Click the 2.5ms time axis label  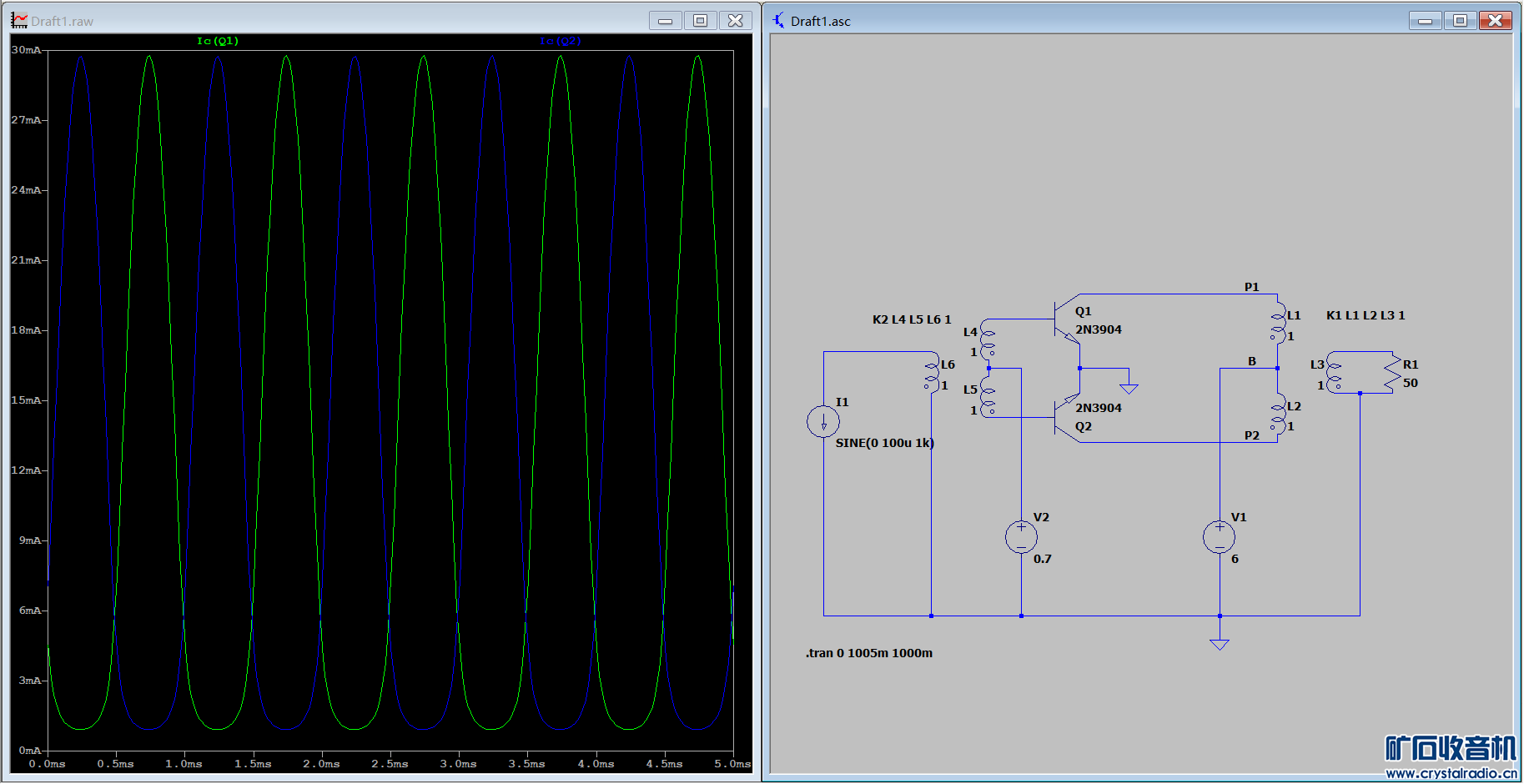click(390, 764)
